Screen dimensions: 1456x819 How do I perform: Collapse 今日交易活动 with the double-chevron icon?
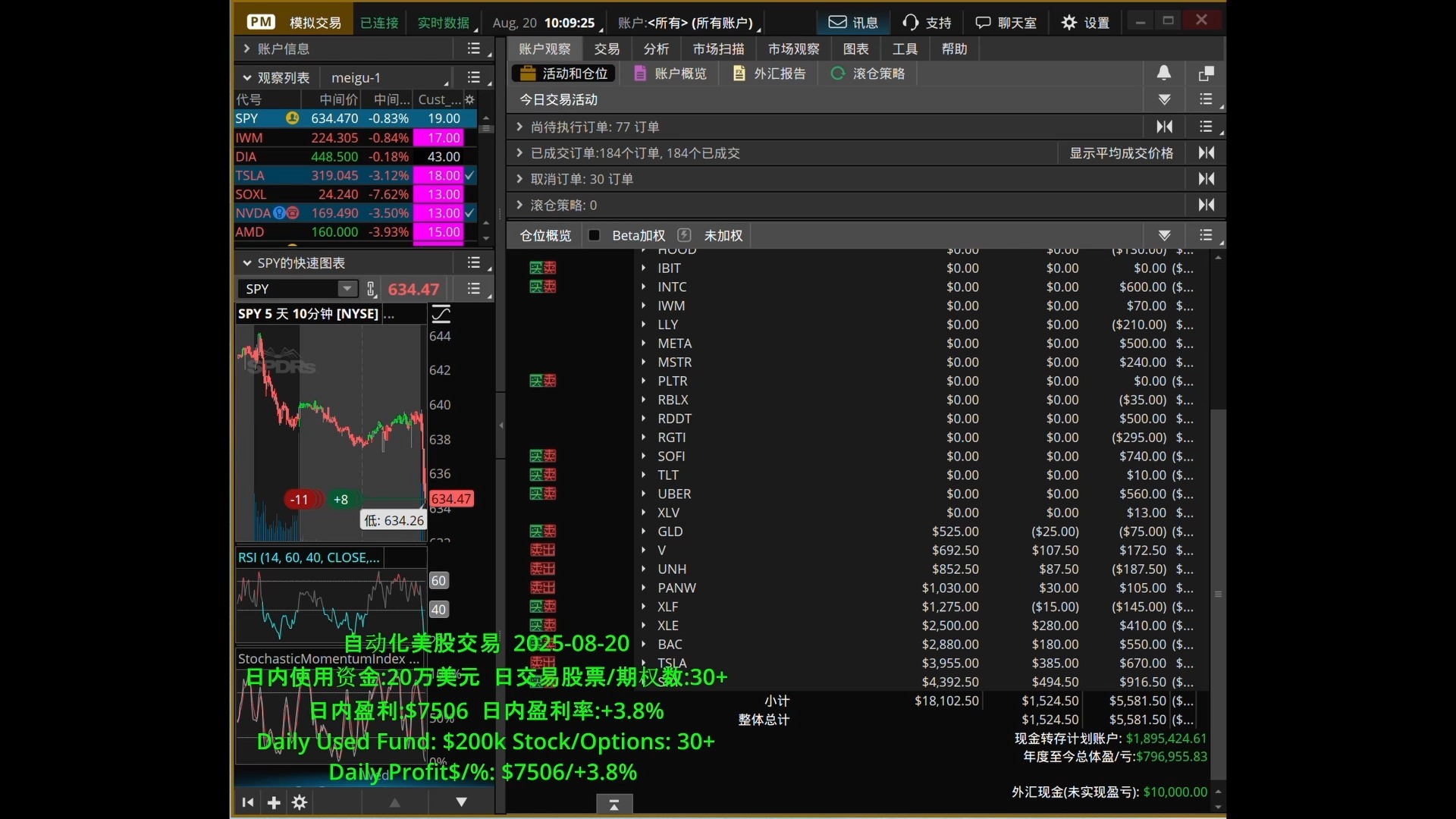[1165, 99]
